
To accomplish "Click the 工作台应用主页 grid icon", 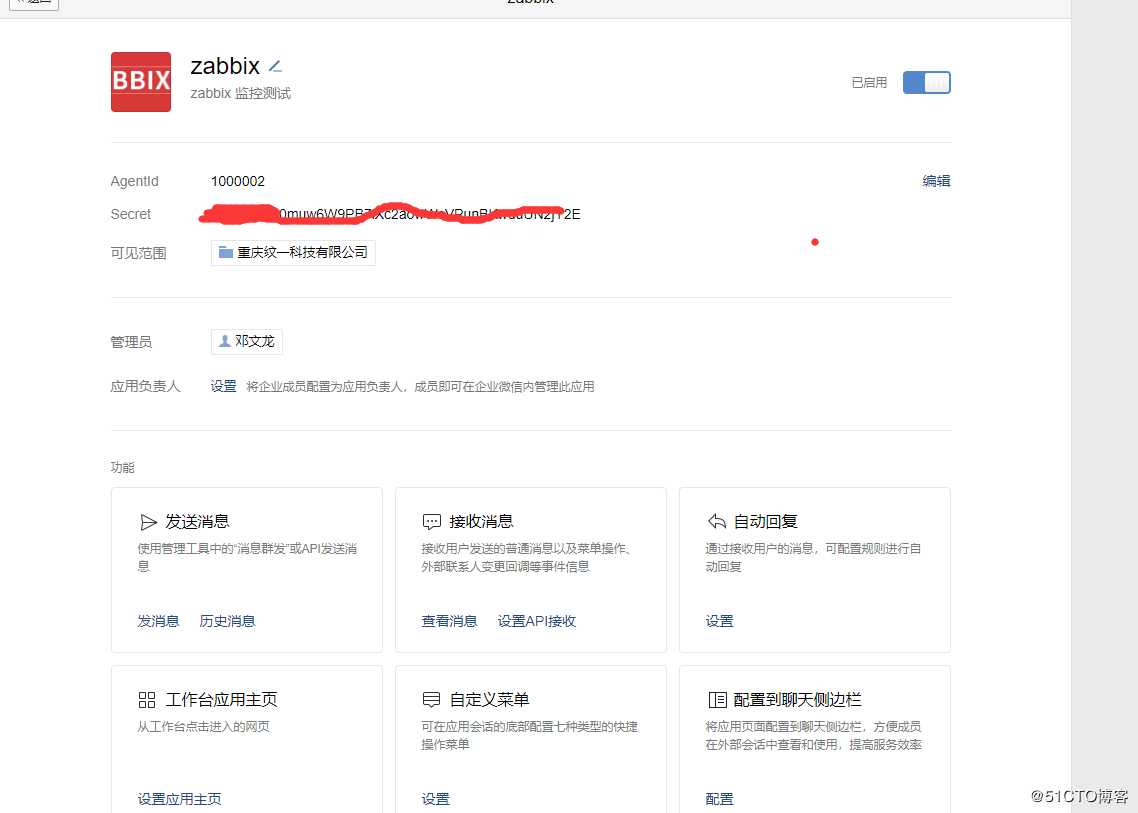I will 147,700.
